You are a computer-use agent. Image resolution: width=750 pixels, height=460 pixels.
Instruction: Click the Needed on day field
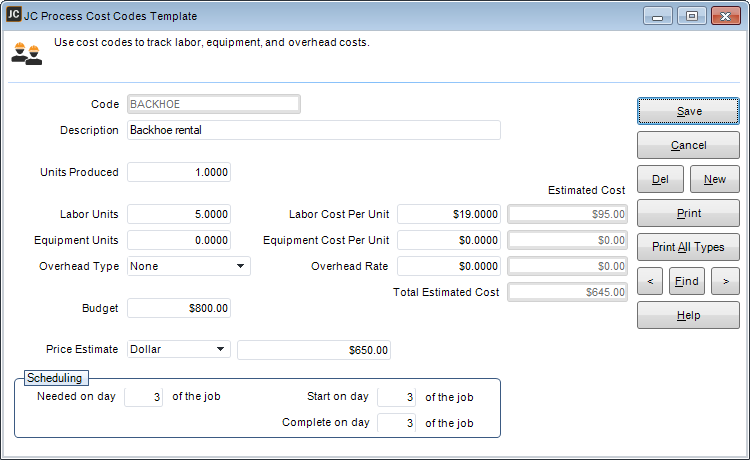[143, 396]
